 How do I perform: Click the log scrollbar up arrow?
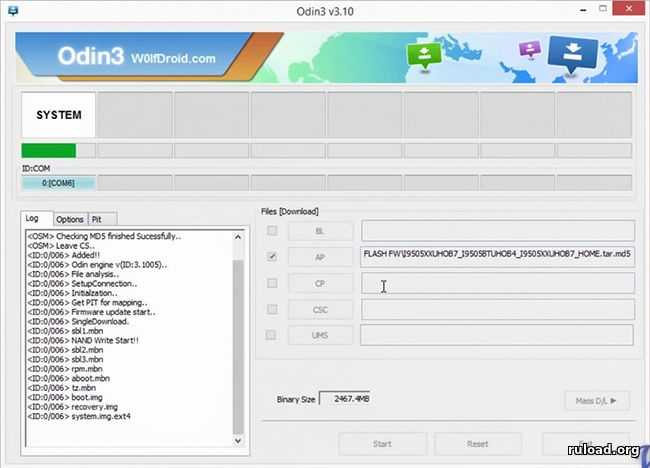pos(238,237)
